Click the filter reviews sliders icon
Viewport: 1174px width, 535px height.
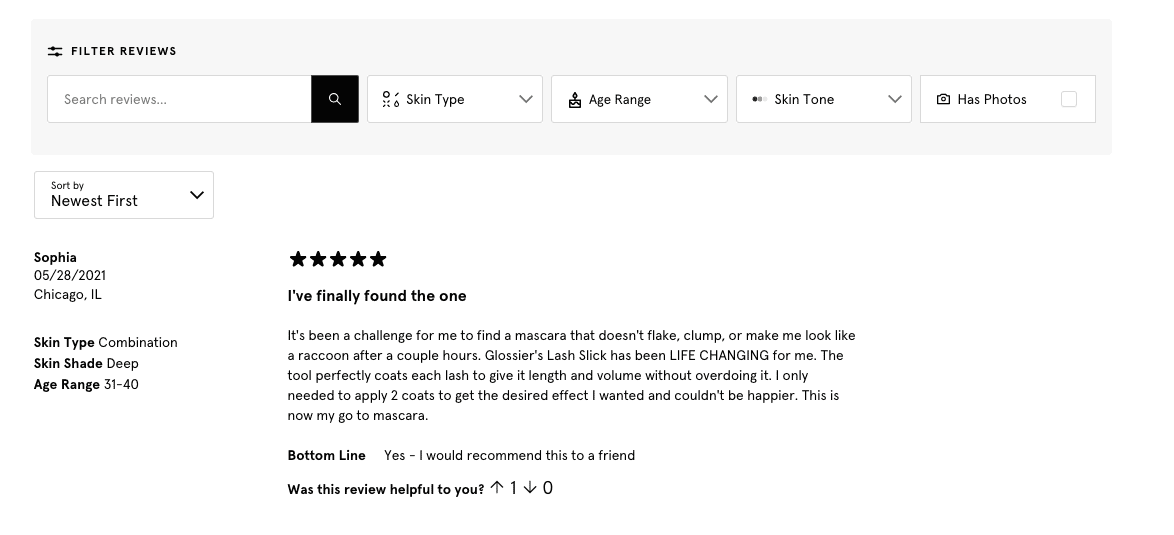click(x=55, y=51)
